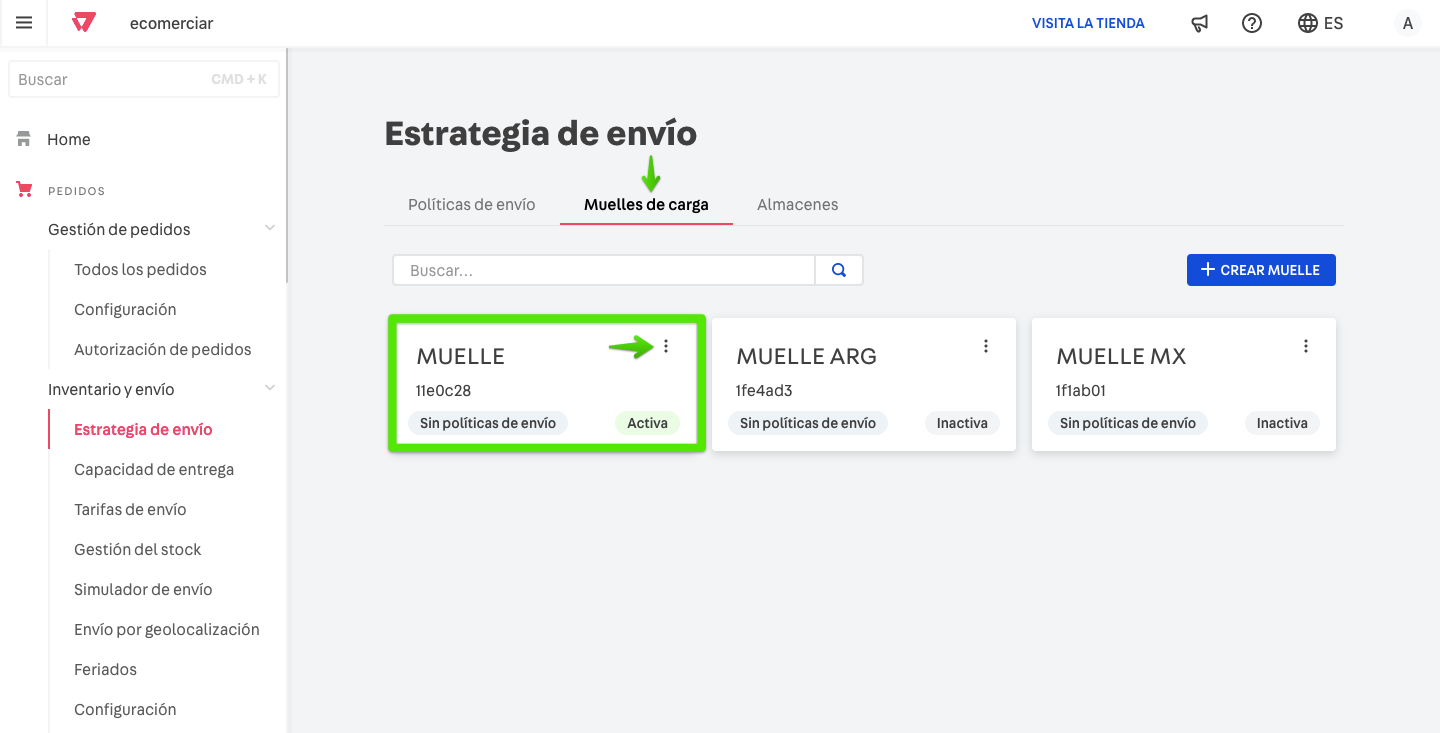Image resolution: width=1440 pixels, height=733 pixels.
Task: Open Tarifas de envío
Action: [x=130, y=509]
